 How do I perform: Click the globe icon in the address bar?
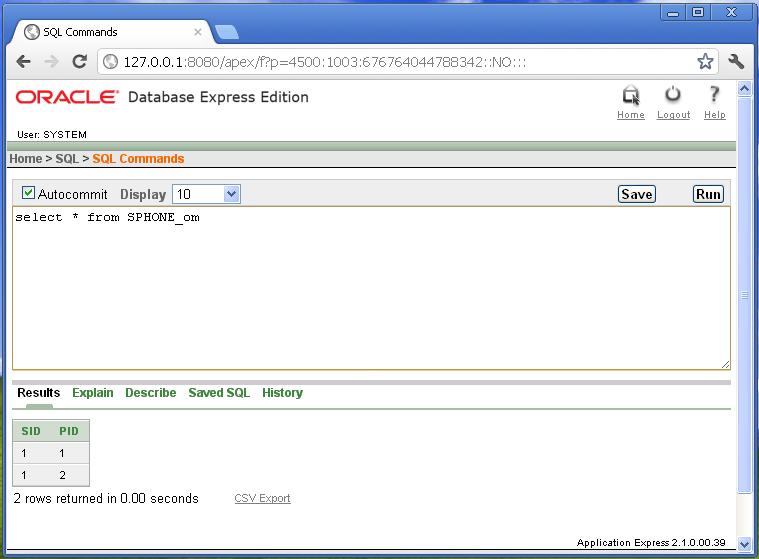click(x=110, y=61)
